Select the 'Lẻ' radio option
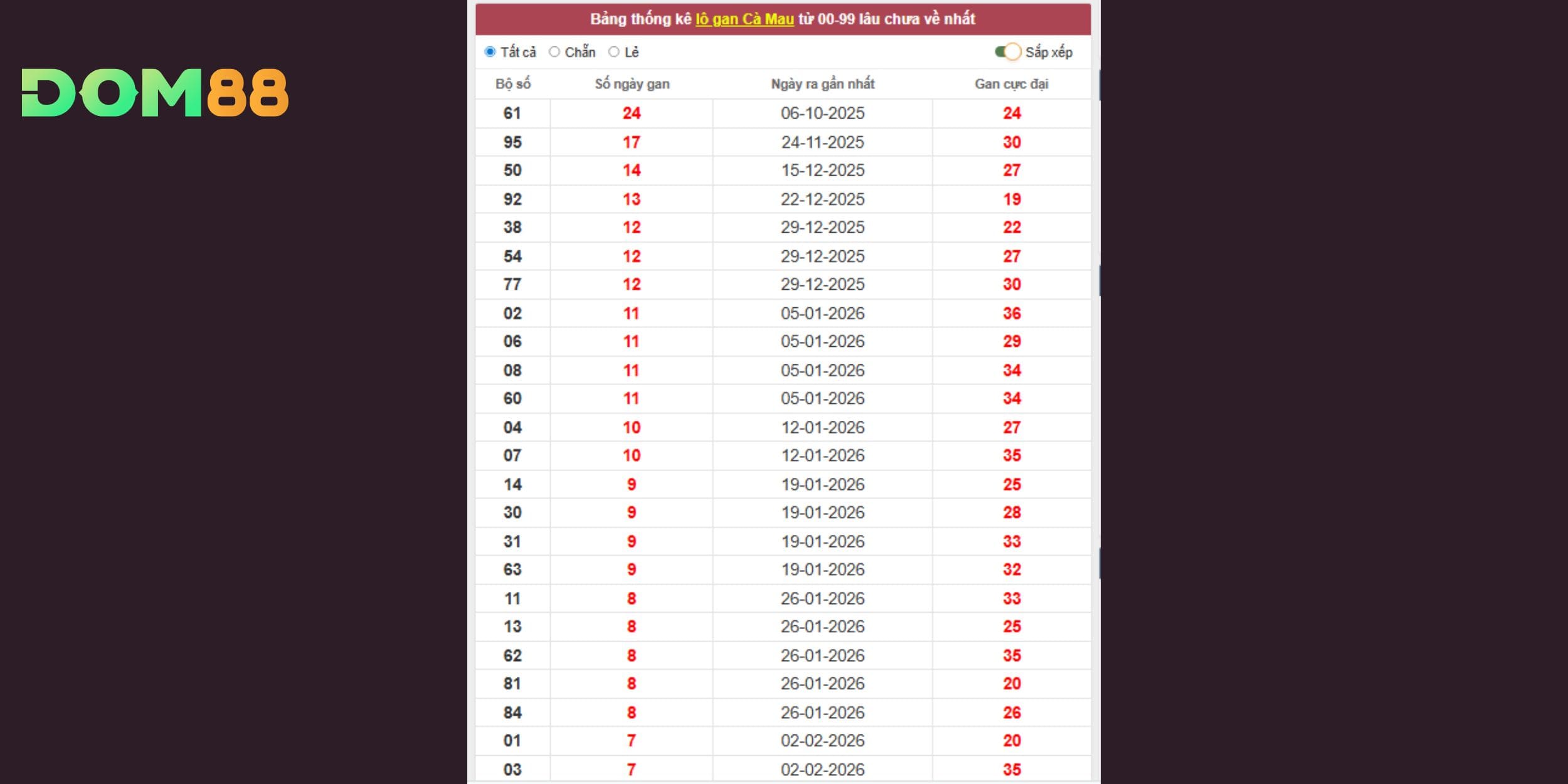Viewport: 1568px width, 784px height. [614, 52]
